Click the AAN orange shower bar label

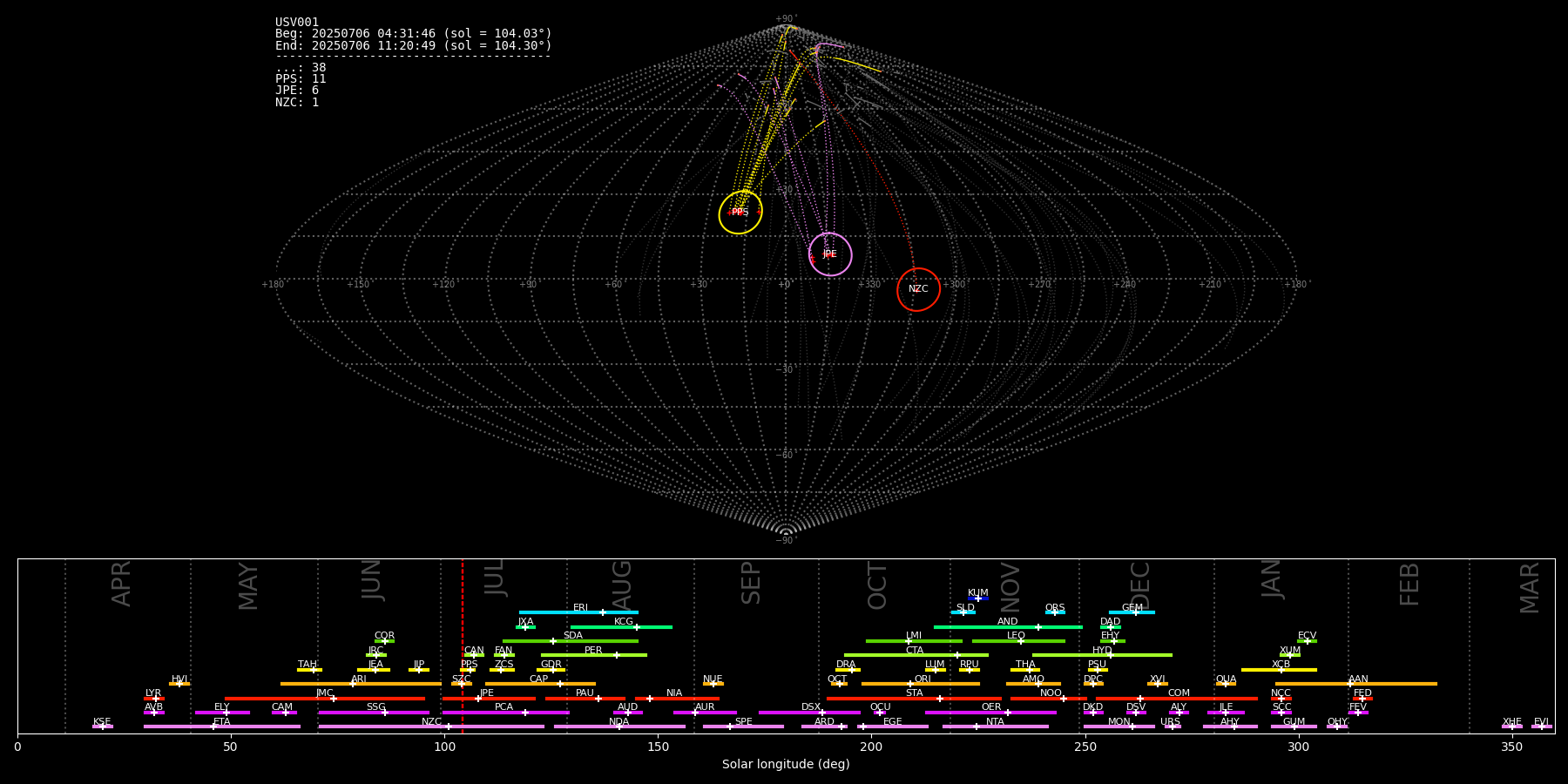click(x=1358, y=679)
